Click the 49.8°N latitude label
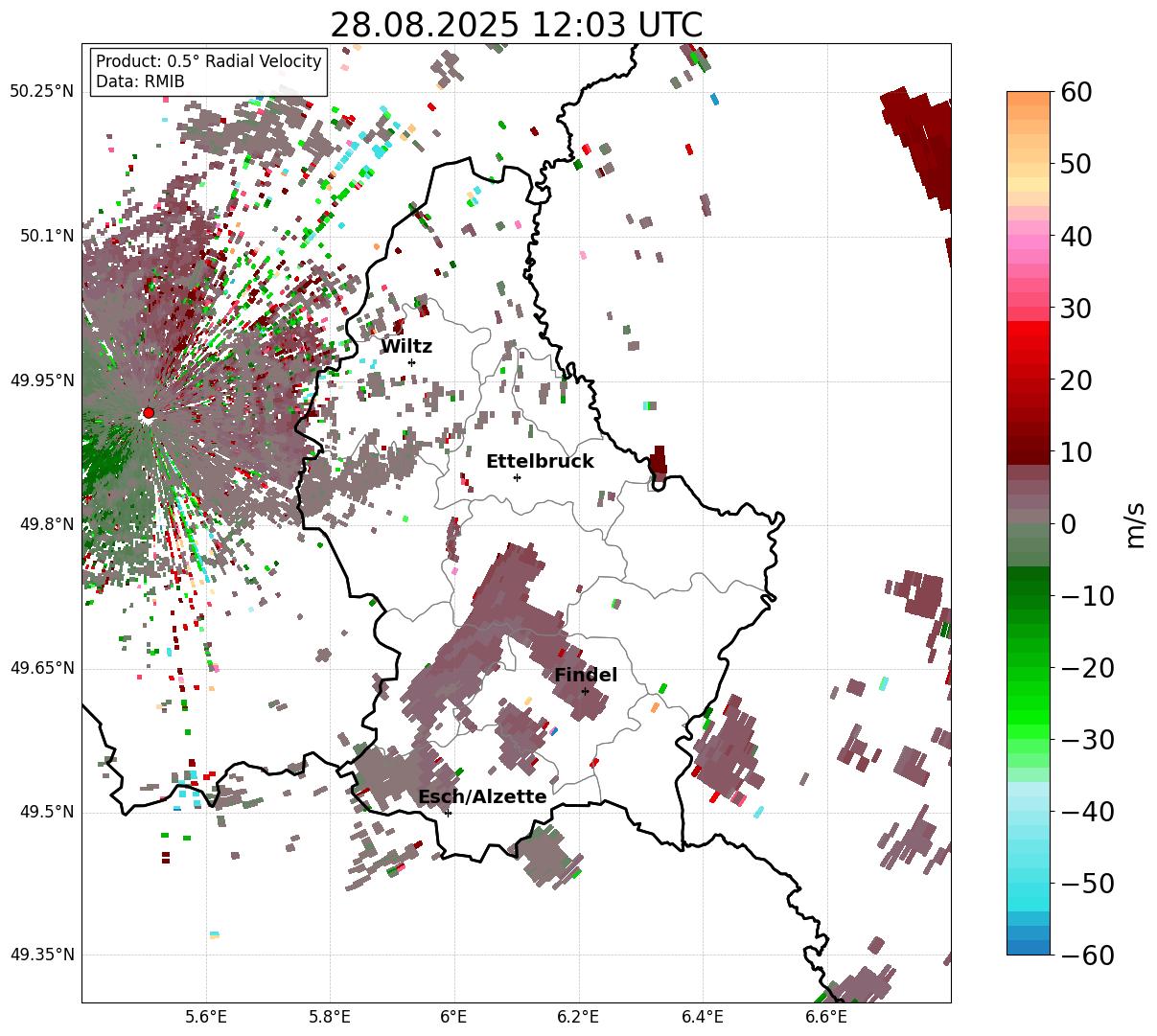This screenshot has width=1157, height=1036. pos(46,524)
